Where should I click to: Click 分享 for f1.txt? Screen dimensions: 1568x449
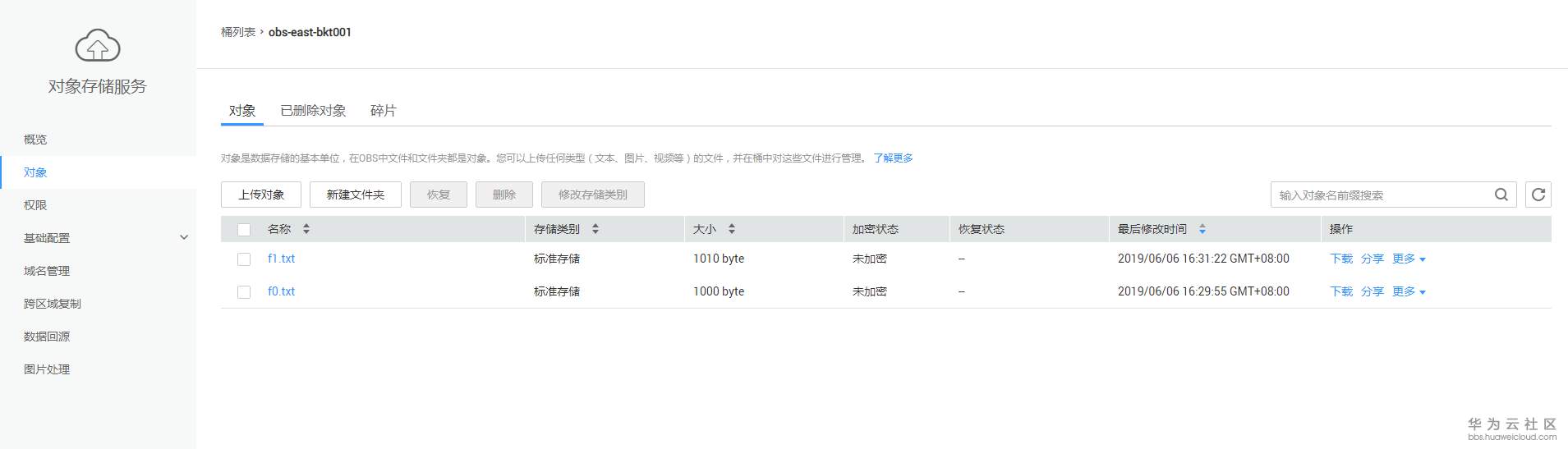[x=1373, y=259]
